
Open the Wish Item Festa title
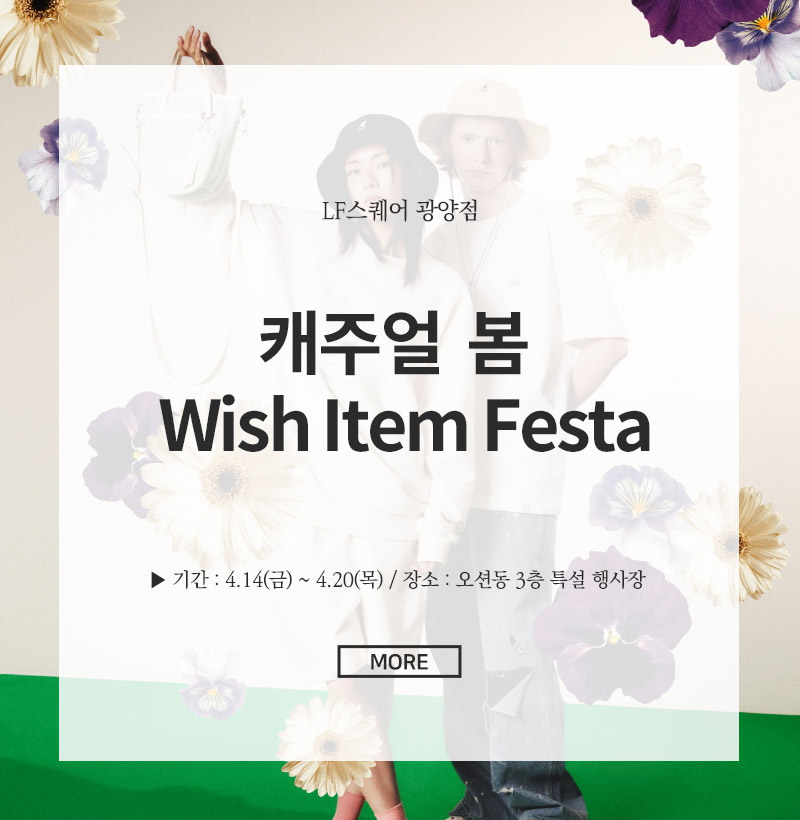pyautogui.click(x=405, y=426)
